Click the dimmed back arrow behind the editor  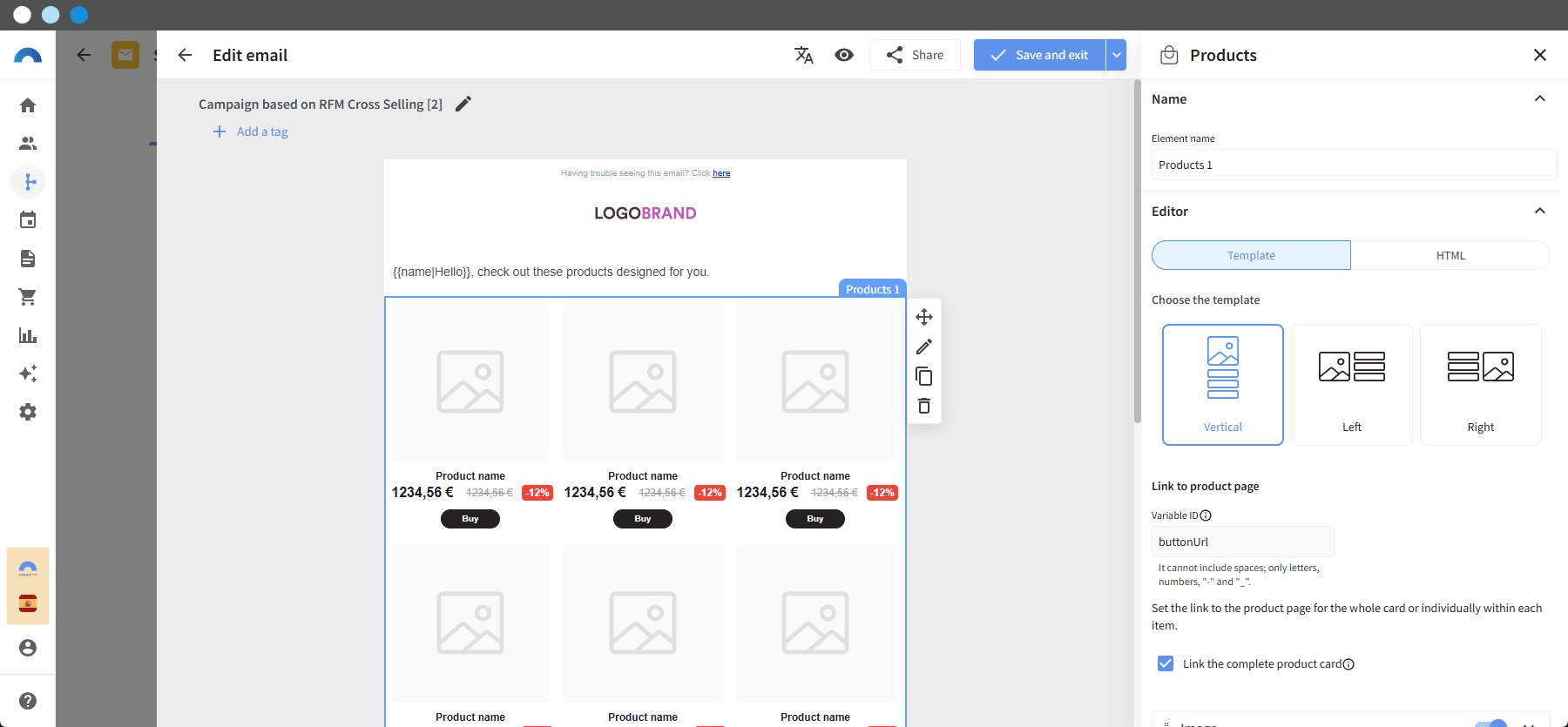[84, 55]
